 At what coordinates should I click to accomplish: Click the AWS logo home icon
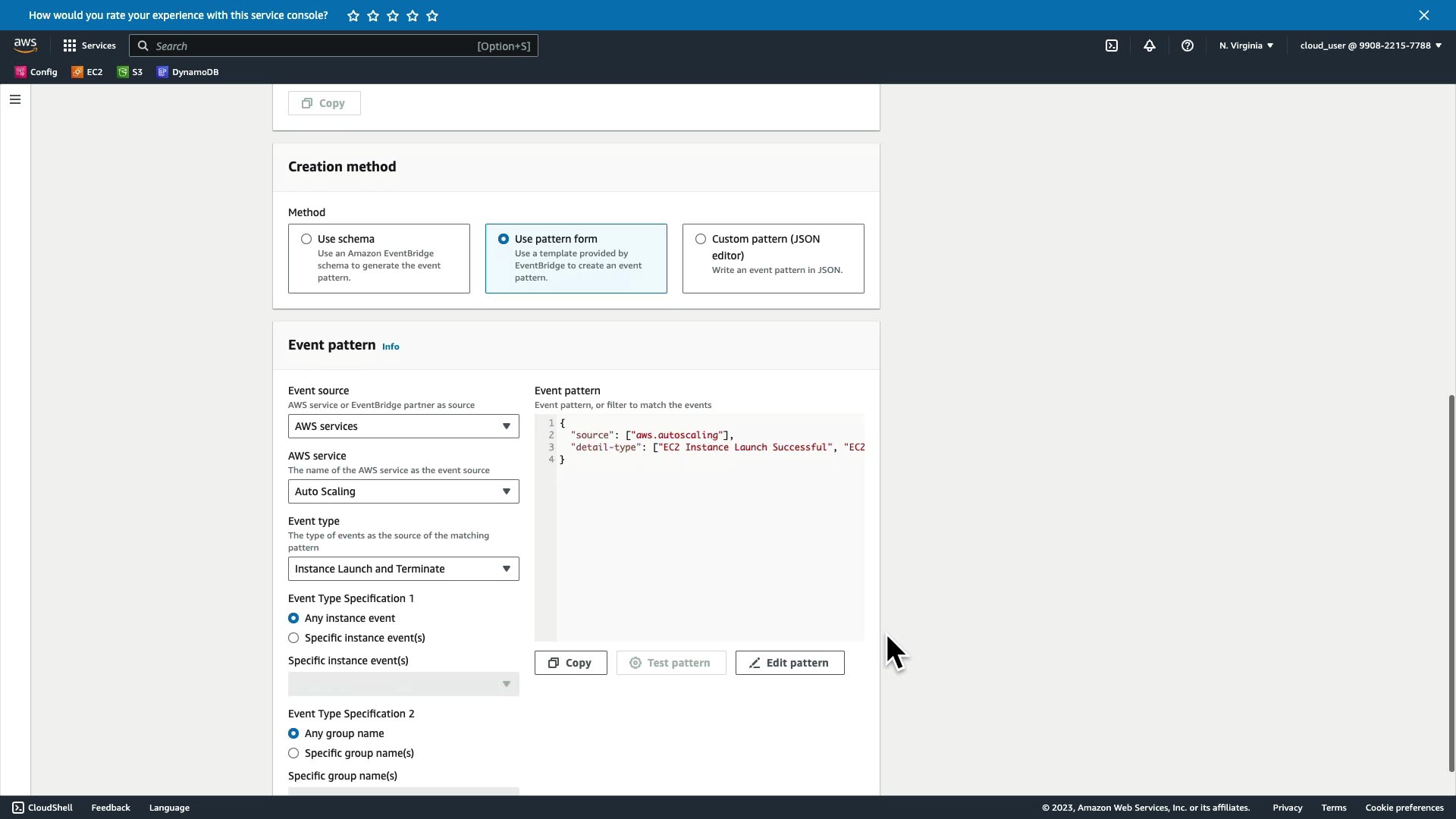point(25,45)
